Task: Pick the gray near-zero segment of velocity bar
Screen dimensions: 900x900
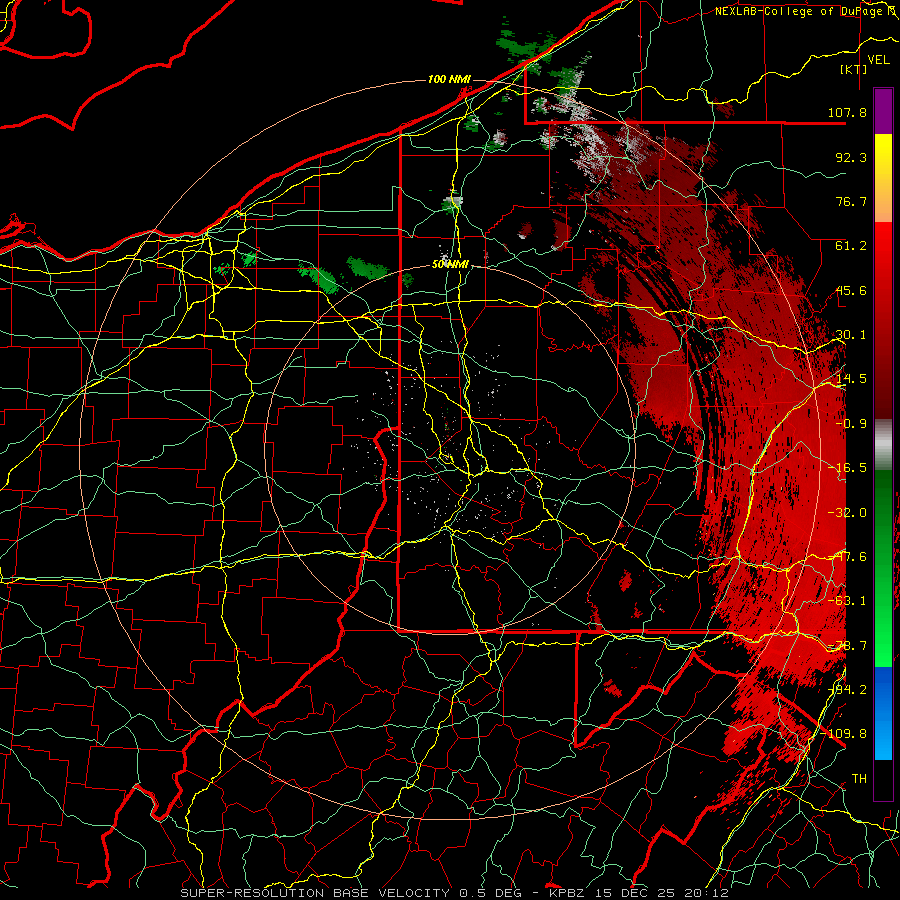Action: (x=883, y=443)
